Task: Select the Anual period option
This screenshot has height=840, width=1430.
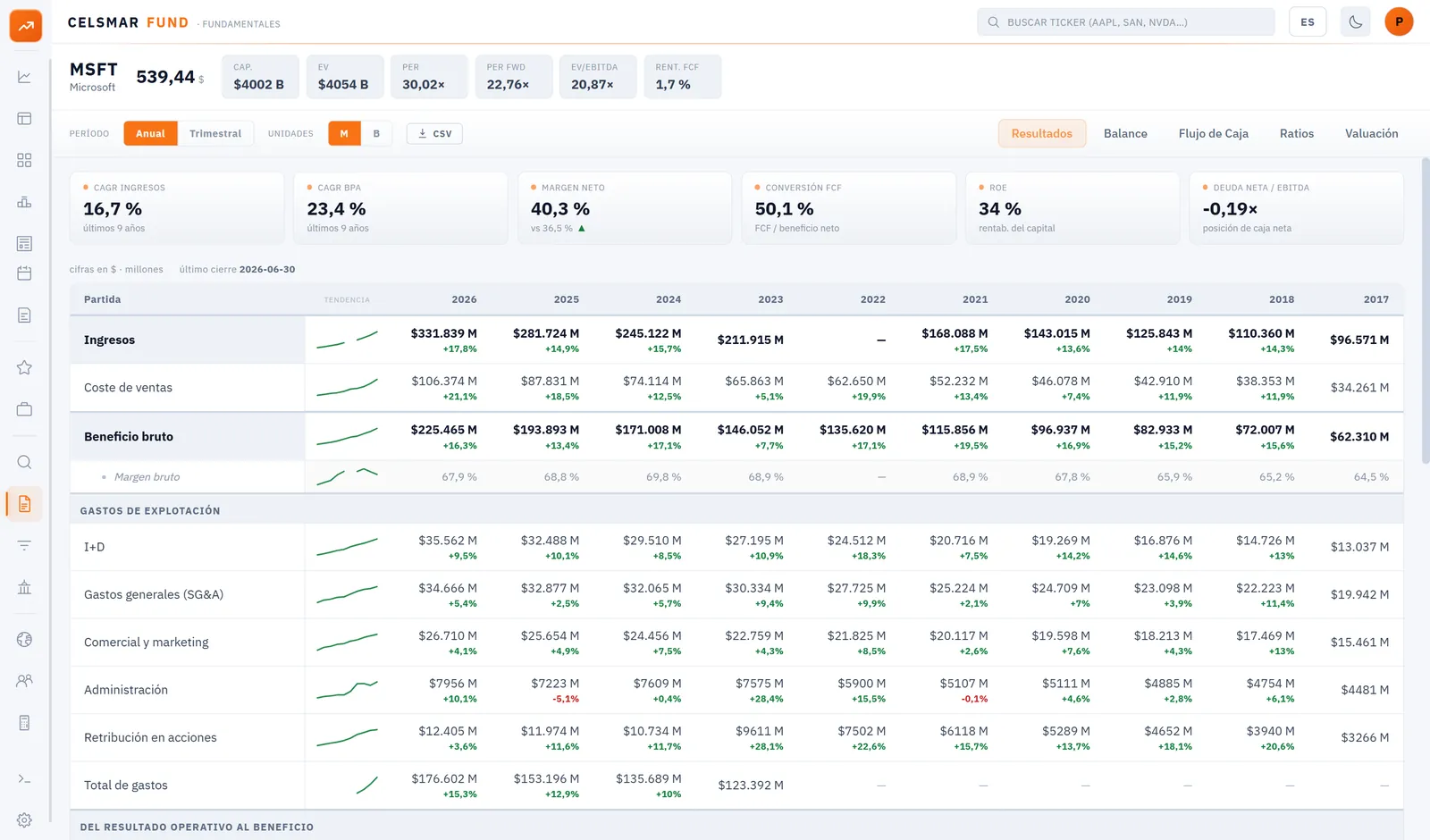Action: 150,133
